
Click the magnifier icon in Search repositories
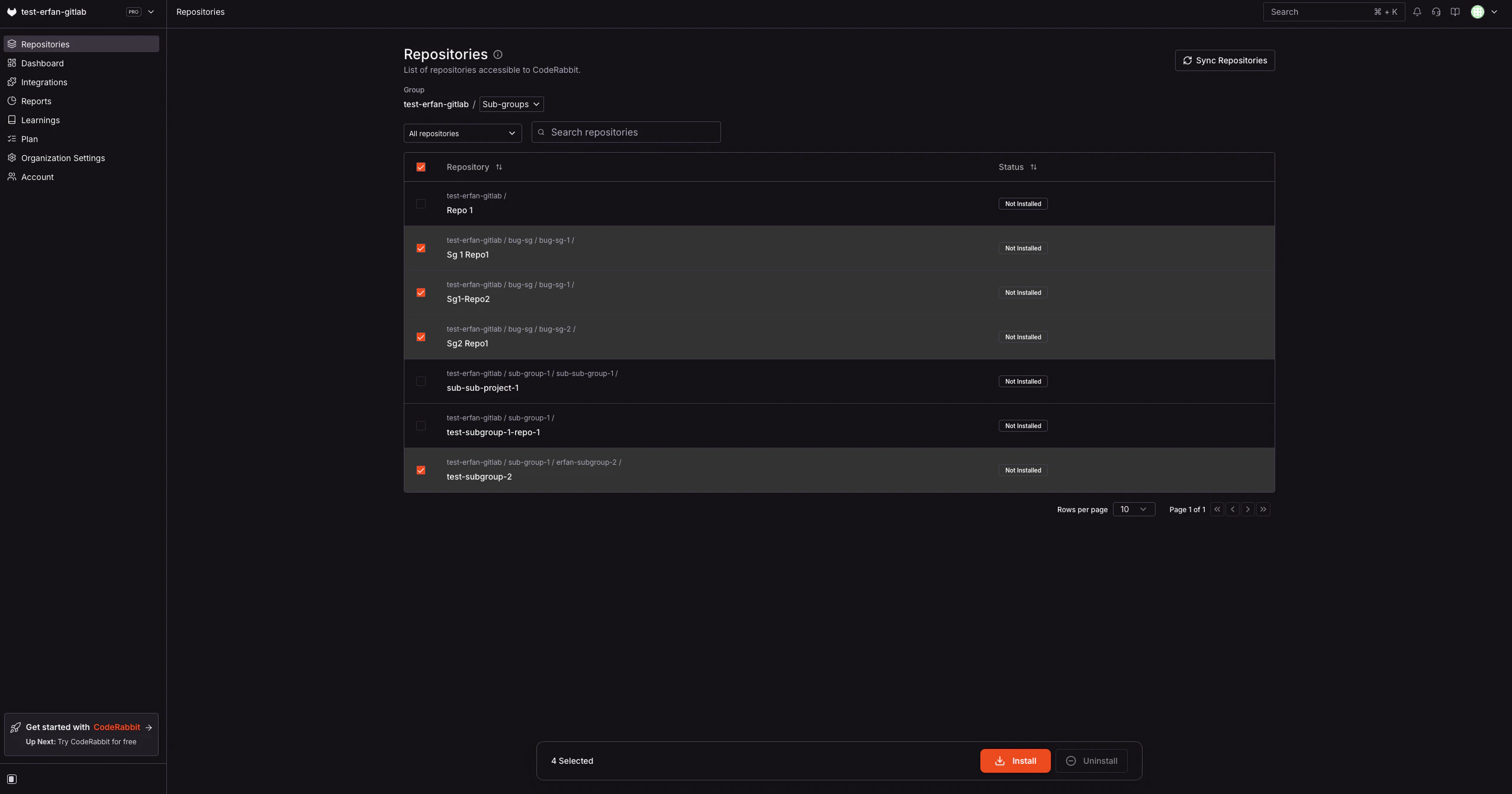(x=541, y=132)
